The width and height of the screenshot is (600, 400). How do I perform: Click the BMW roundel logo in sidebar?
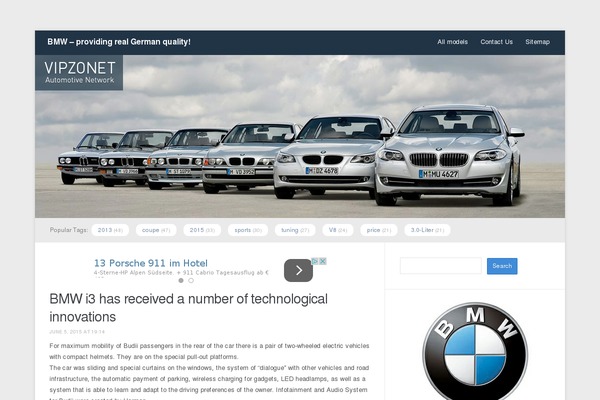click(x=475, y=351)
